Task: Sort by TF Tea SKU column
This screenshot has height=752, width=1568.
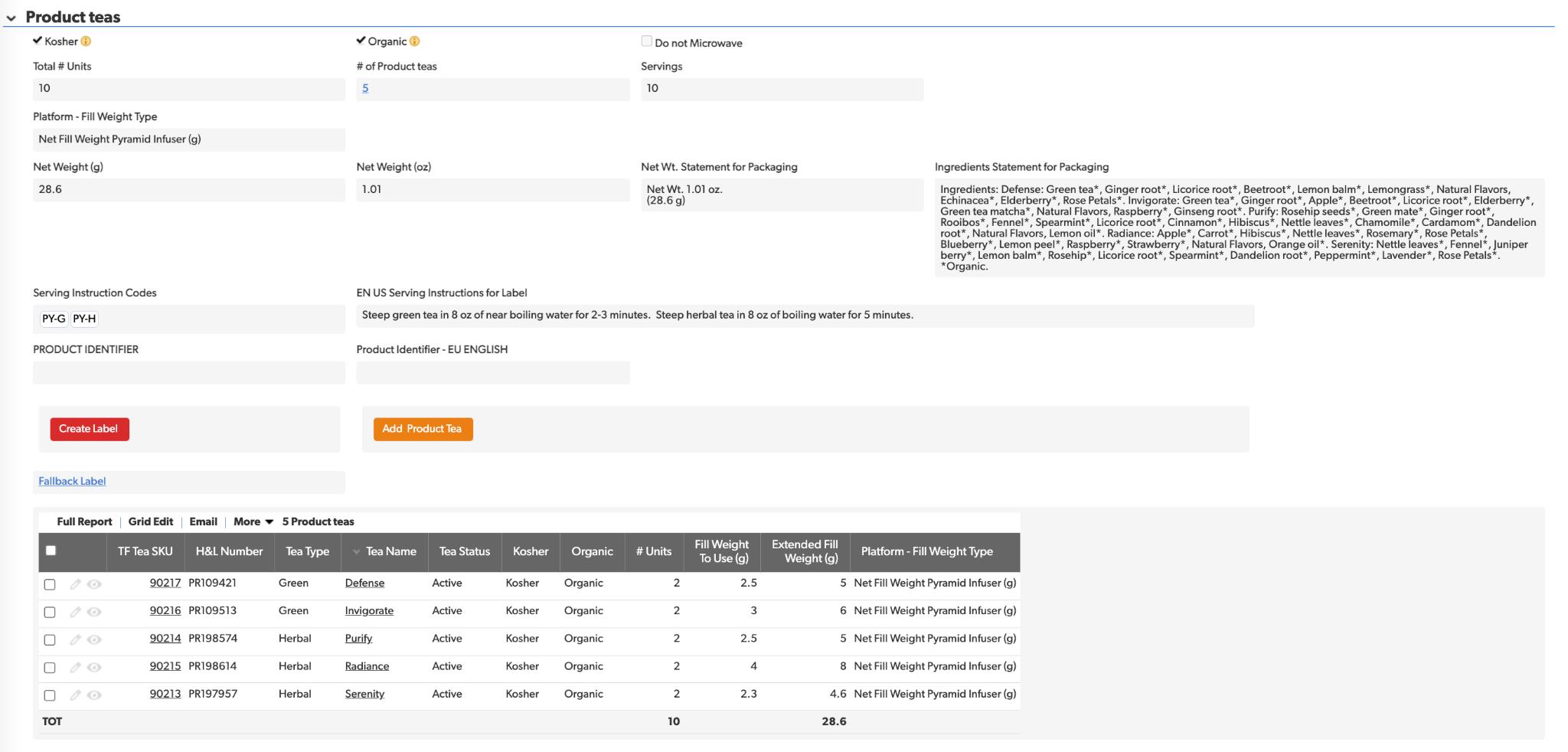Action: pos(145,551)
